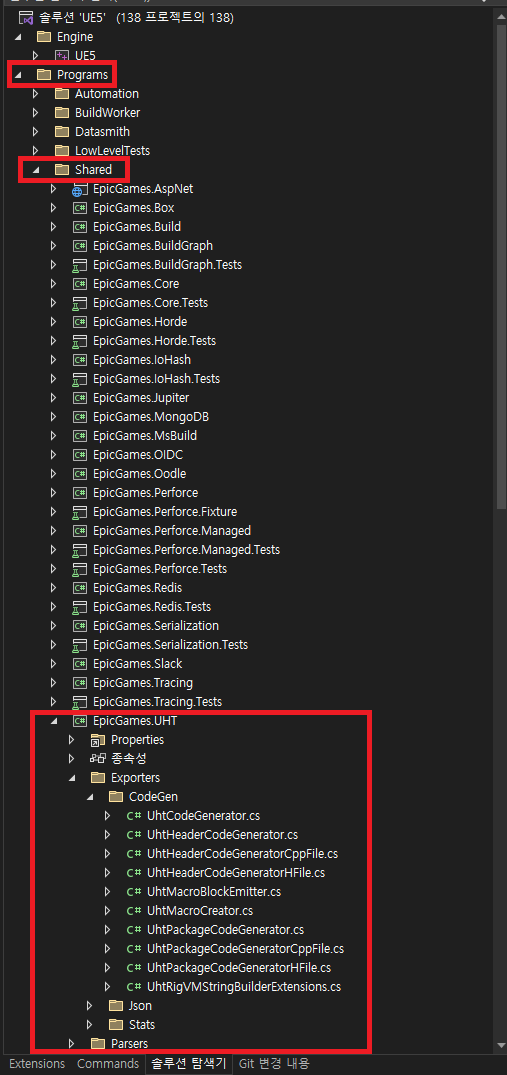Open the Git 변경 내용 tab
Viewport: 507px width, 1075px height.
pyautogui.click(x=273, y=1063)
